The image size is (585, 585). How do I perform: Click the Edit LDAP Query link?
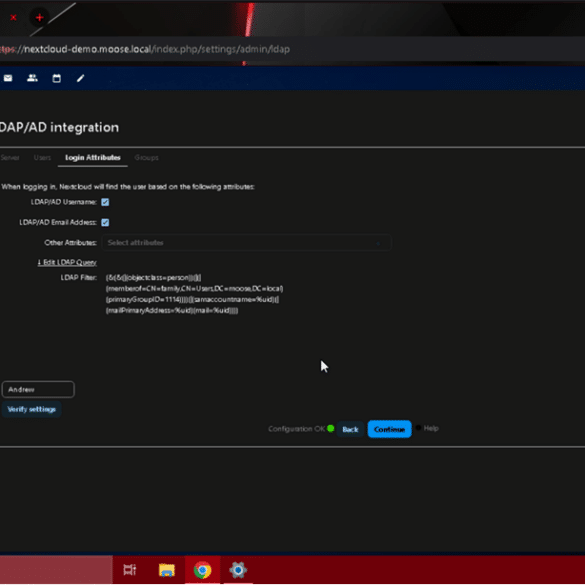coord(67,262)
